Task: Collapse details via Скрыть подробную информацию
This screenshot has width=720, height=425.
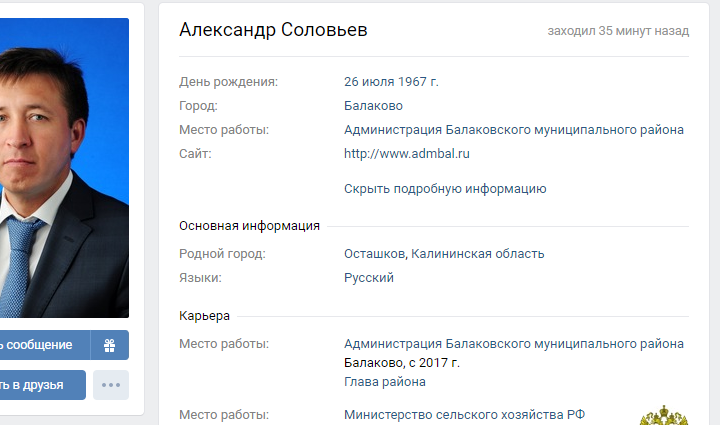Action: tap(445, 188)
